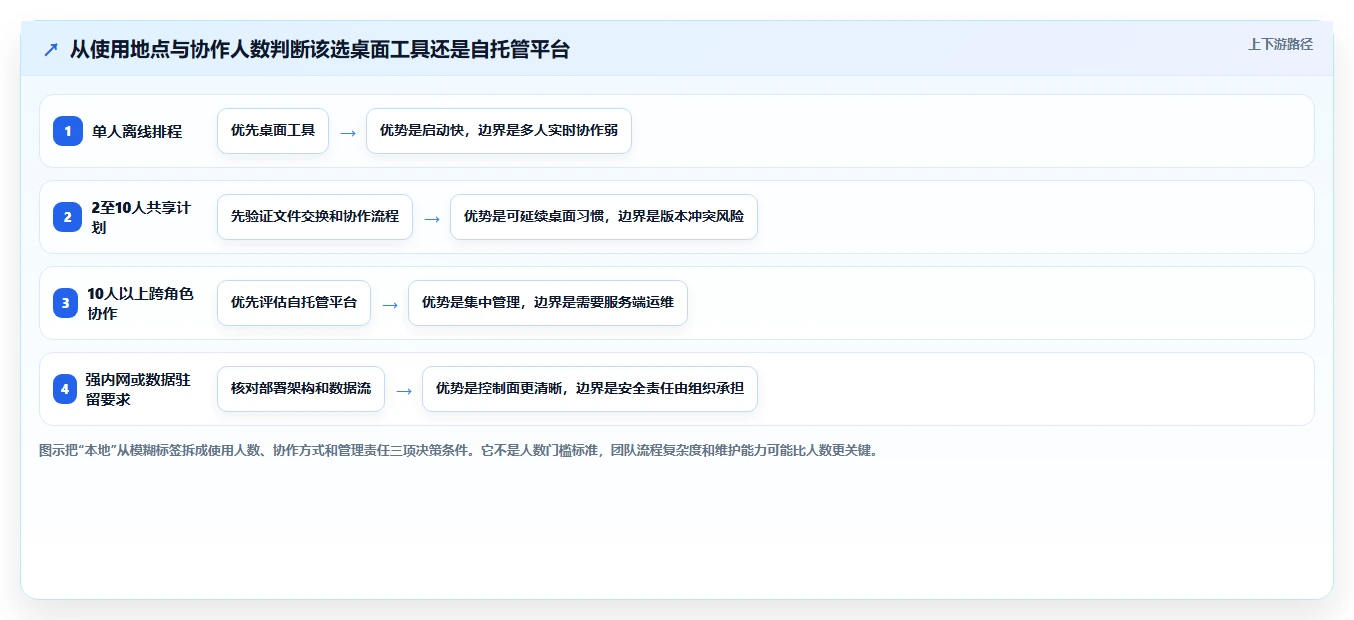The image size is (1354, 620).
Task: Select step badge 2 for 2至10人共享计划
Action: click(68, 217)
